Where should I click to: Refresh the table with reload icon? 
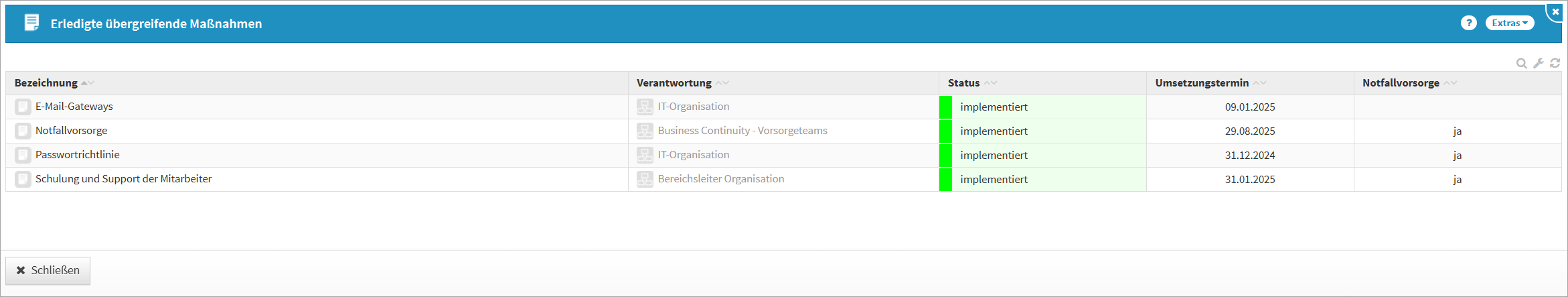pyautogui.click(x=1555, y=63)
